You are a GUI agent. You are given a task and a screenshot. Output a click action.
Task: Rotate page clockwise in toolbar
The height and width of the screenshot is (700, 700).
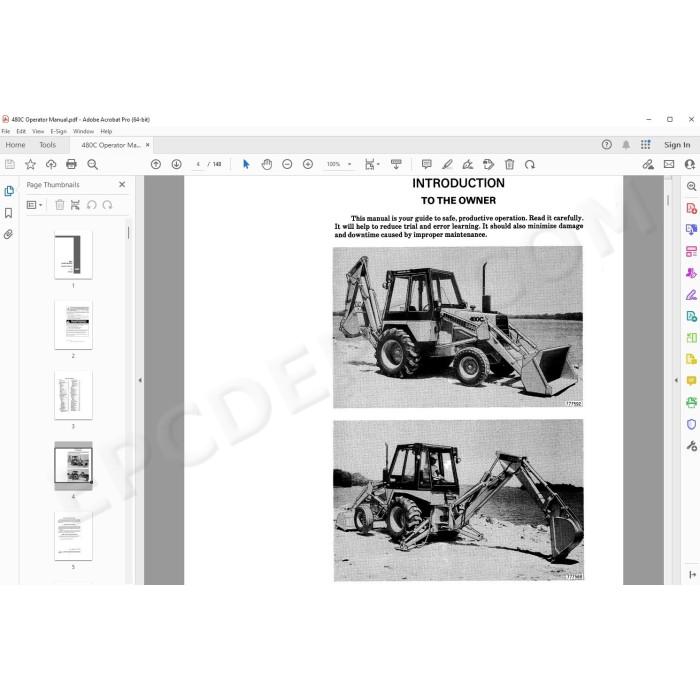click(530, 164)
